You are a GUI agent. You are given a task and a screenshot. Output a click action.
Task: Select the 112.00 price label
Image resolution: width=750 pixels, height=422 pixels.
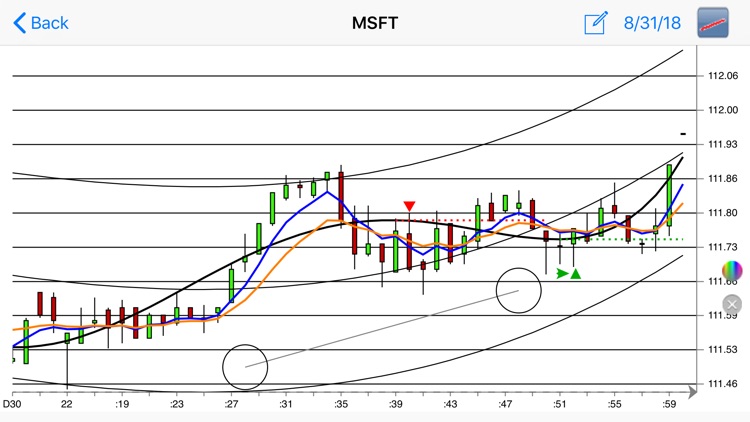point(723,110)
